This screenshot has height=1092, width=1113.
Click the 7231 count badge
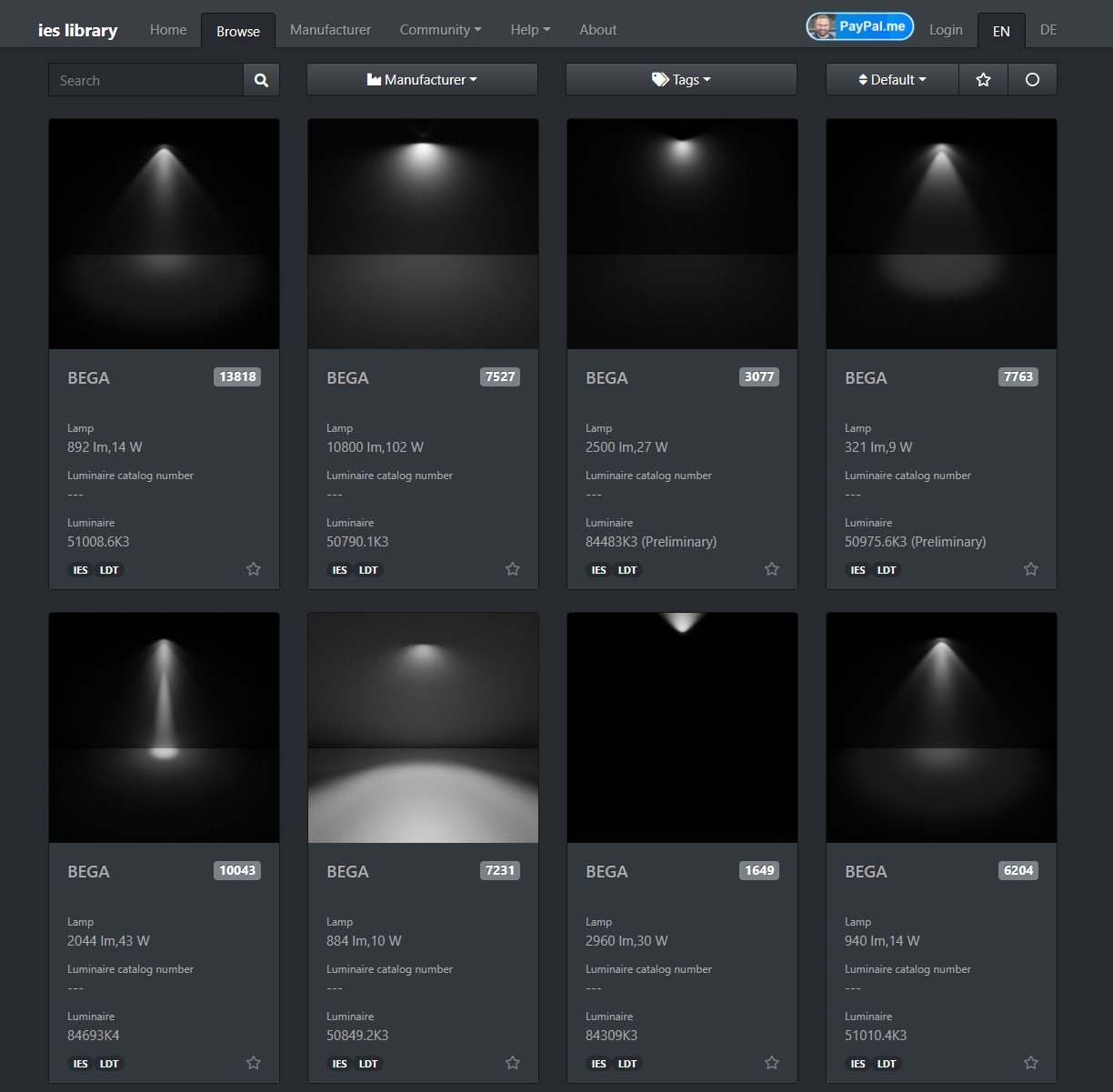pos(500,870)
